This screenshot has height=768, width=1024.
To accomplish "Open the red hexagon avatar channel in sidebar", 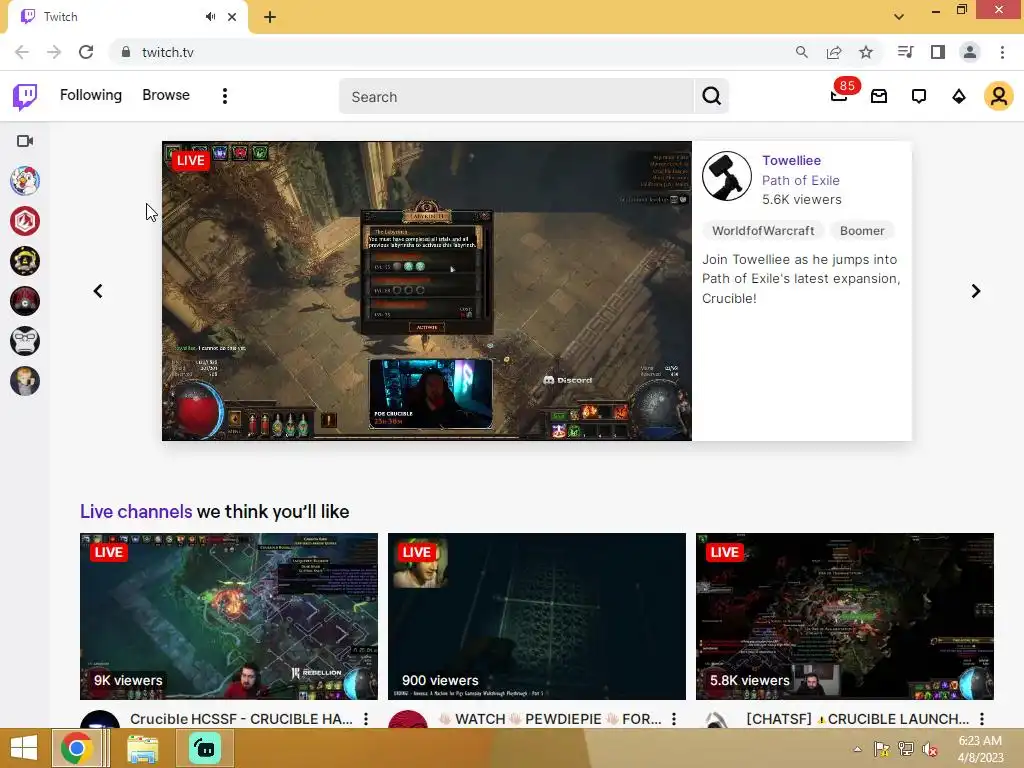I will click(x=25, y=221).
